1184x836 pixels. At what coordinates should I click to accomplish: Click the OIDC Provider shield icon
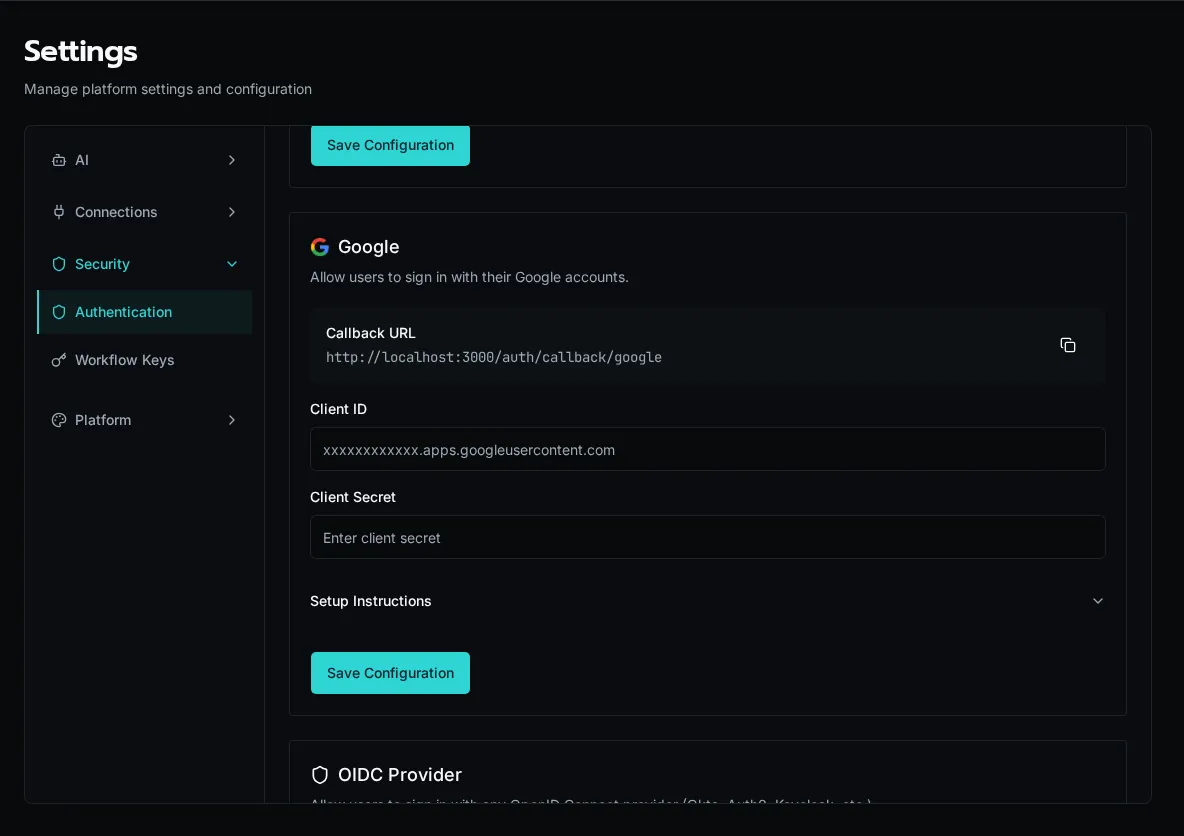(320, 775)
